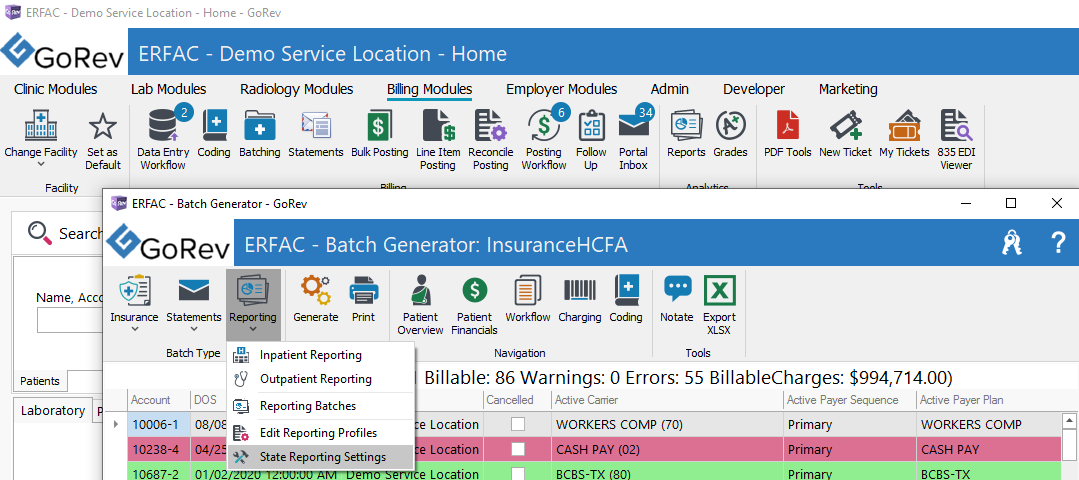Select the Laboratory tab in Home window
Screen dimensions: 1079x480
53,411
